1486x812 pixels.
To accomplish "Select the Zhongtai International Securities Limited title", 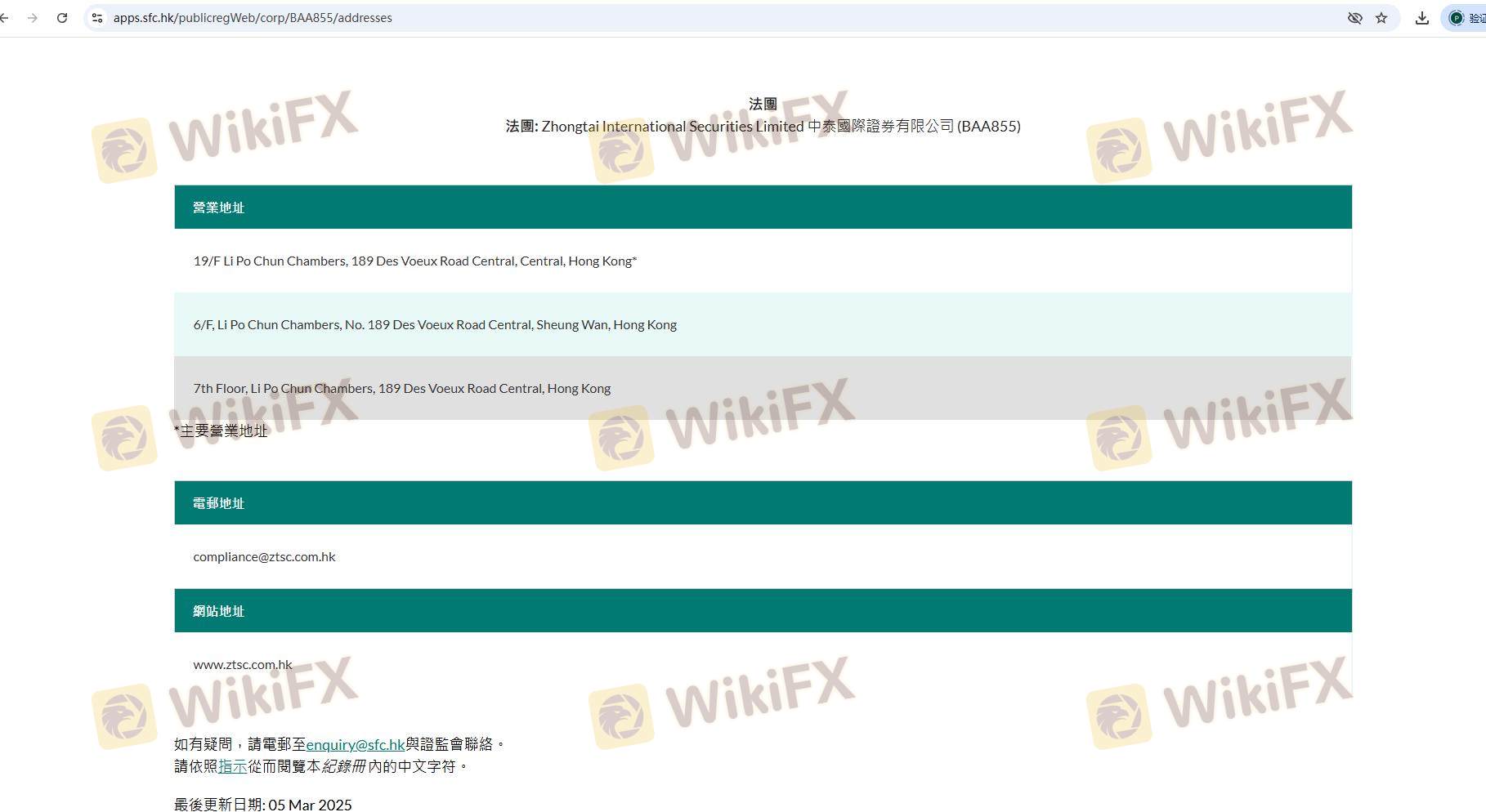I will tap(763, 127).
